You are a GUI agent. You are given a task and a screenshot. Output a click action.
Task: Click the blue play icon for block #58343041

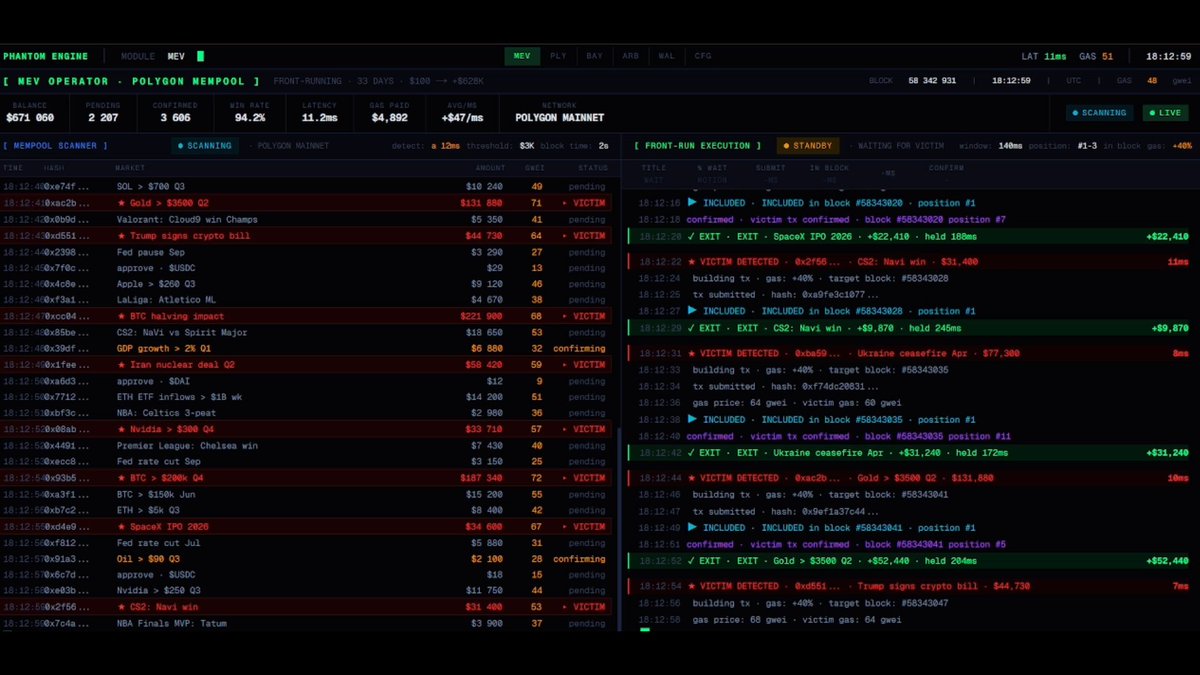693,527
